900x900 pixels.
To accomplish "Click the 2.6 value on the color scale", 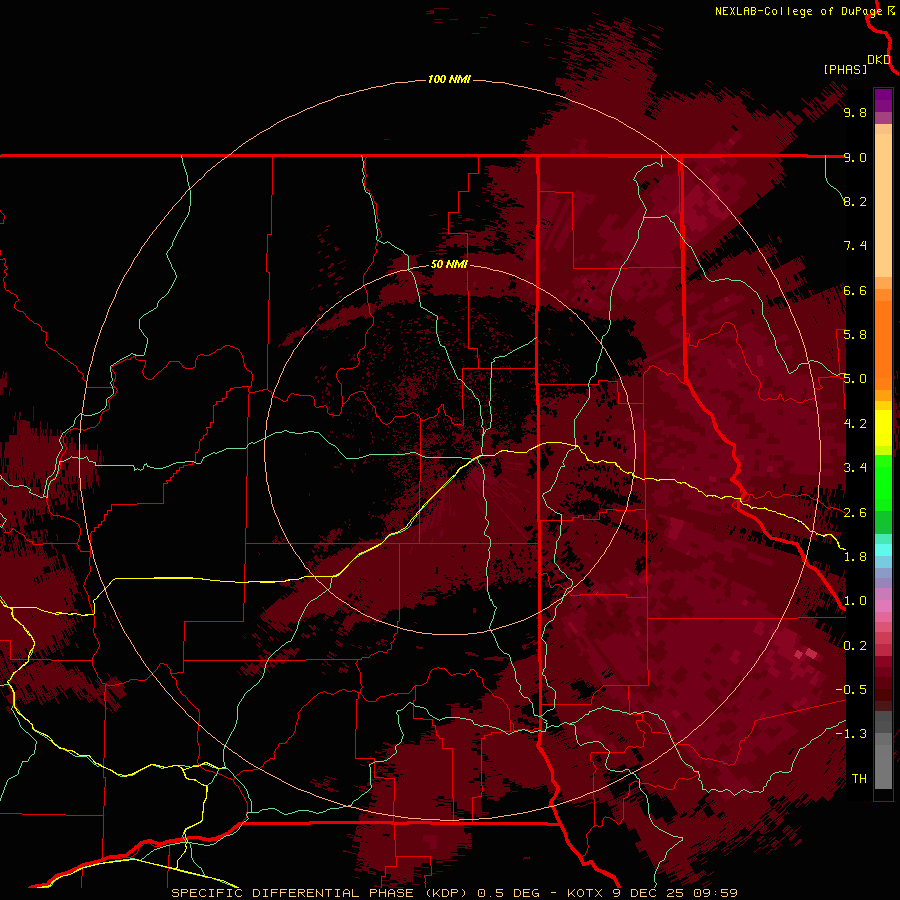I will click(855, 513).
